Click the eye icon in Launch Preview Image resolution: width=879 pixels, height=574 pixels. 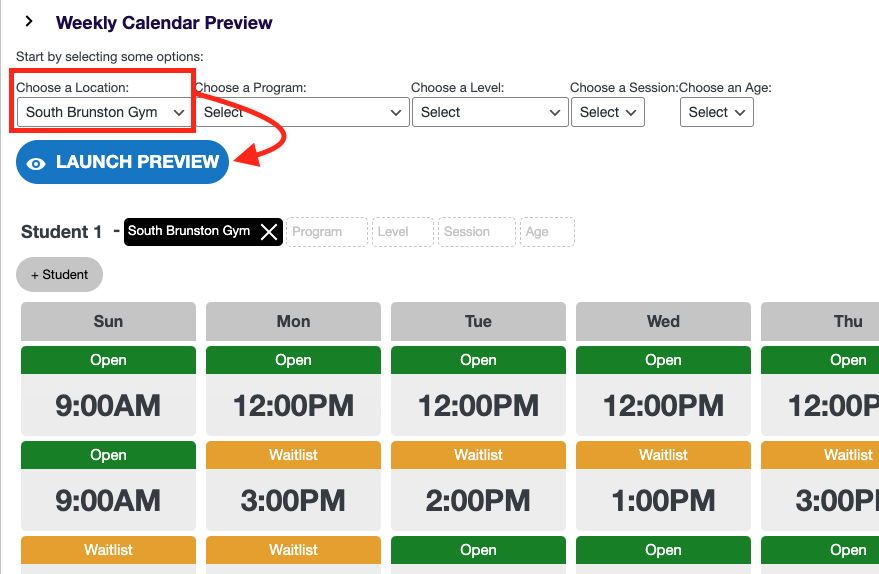click(37, 163)
